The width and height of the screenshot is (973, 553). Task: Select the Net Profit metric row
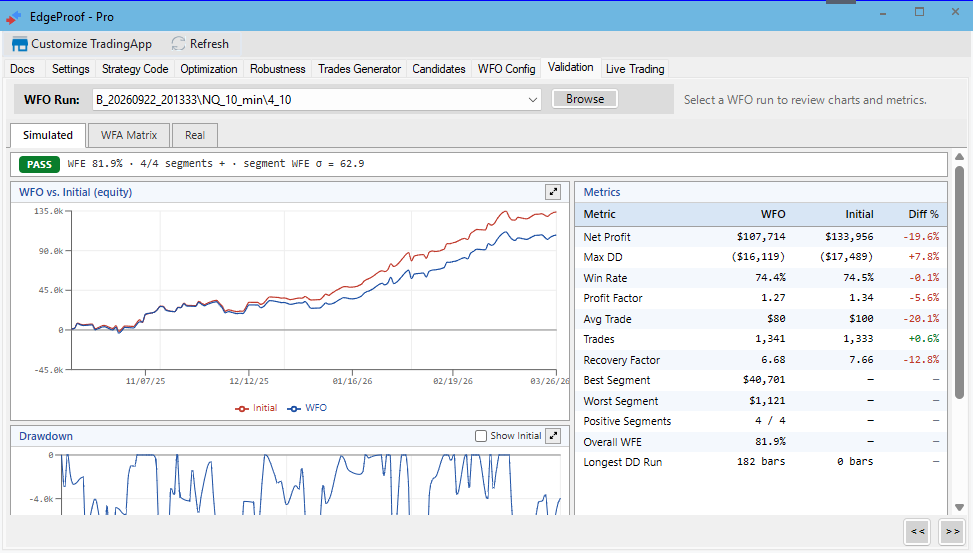(761, 236)
